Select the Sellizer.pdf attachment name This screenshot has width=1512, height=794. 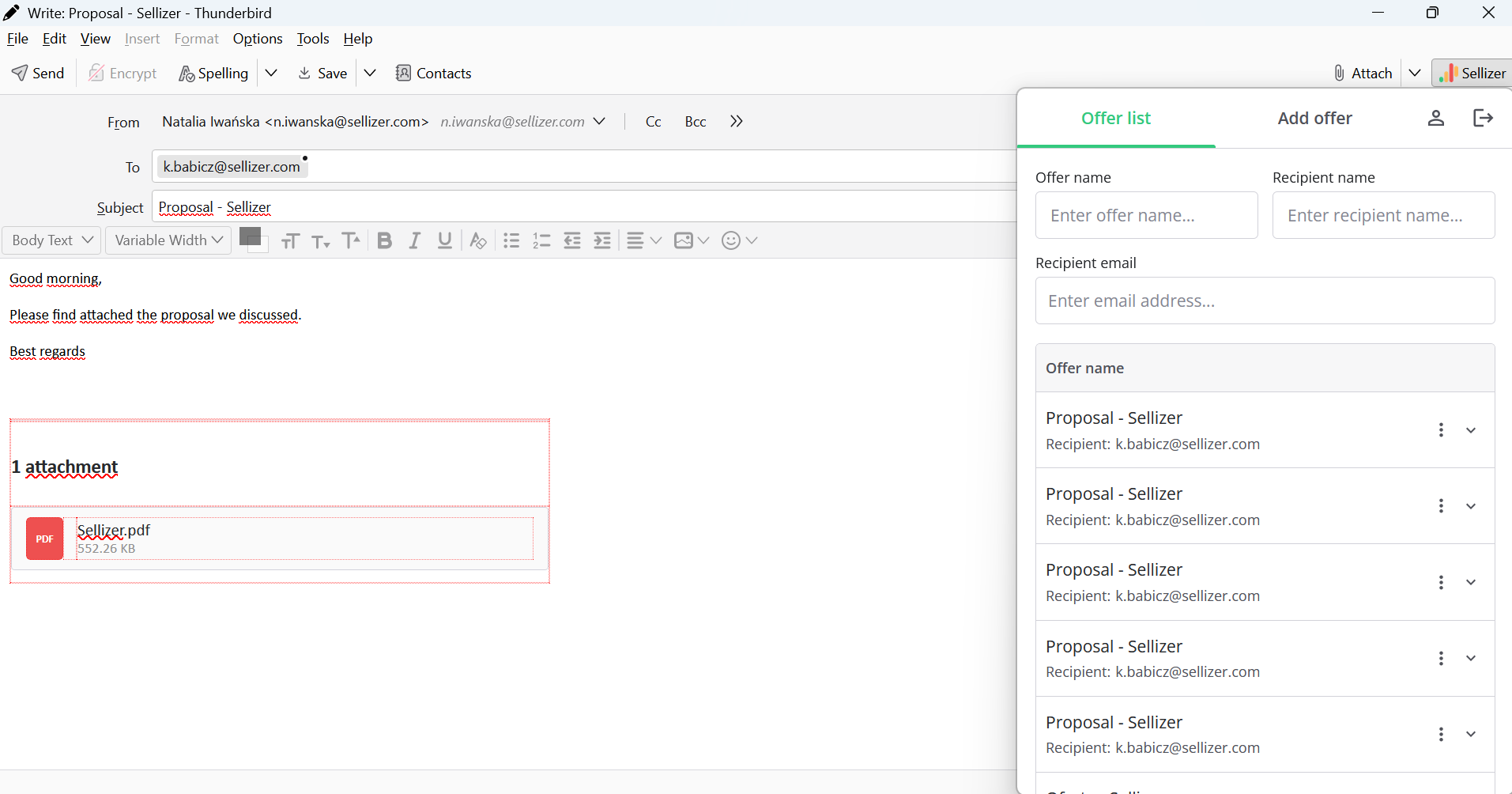coord(114,530)
